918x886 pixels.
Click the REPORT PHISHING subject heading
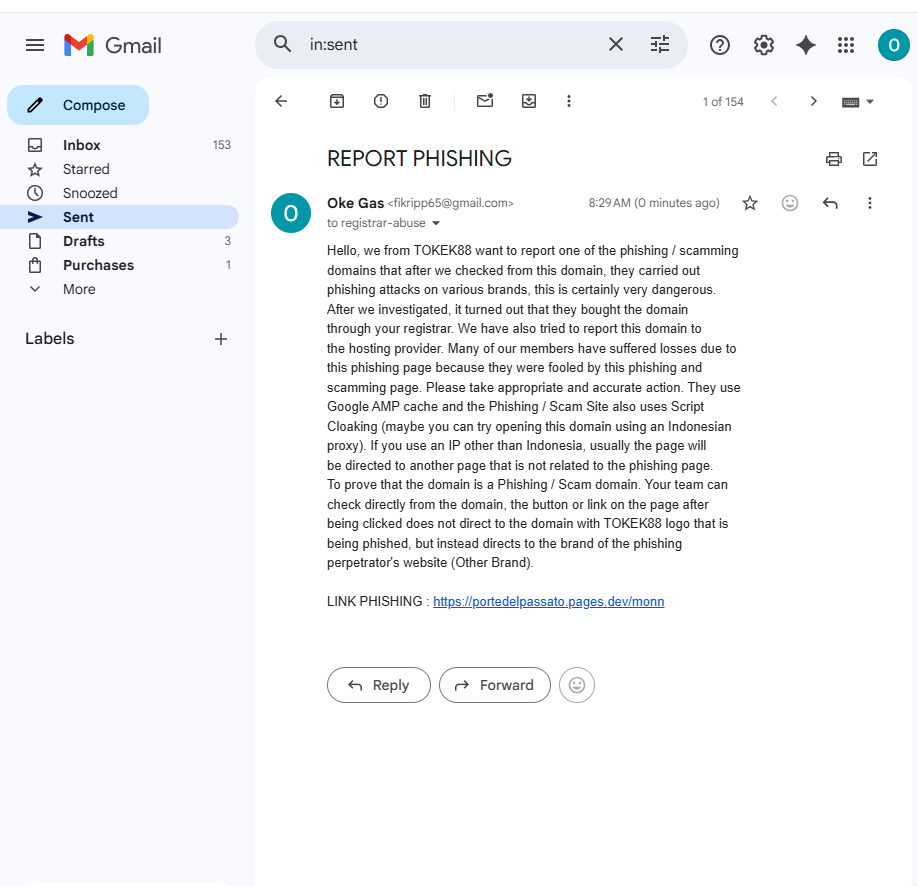coord(419,159)
